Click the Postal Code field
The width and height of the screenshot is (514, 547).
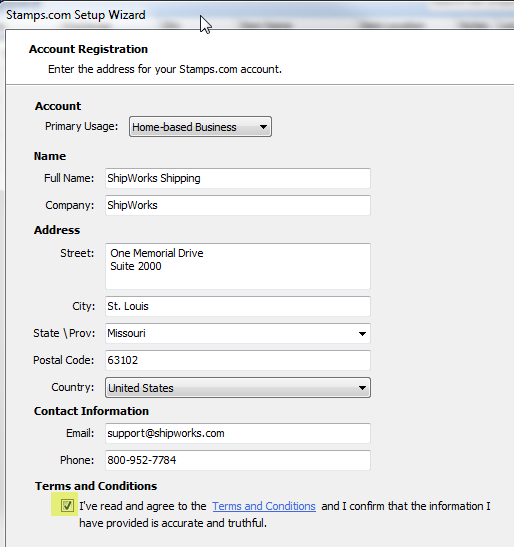pos(238,360)
